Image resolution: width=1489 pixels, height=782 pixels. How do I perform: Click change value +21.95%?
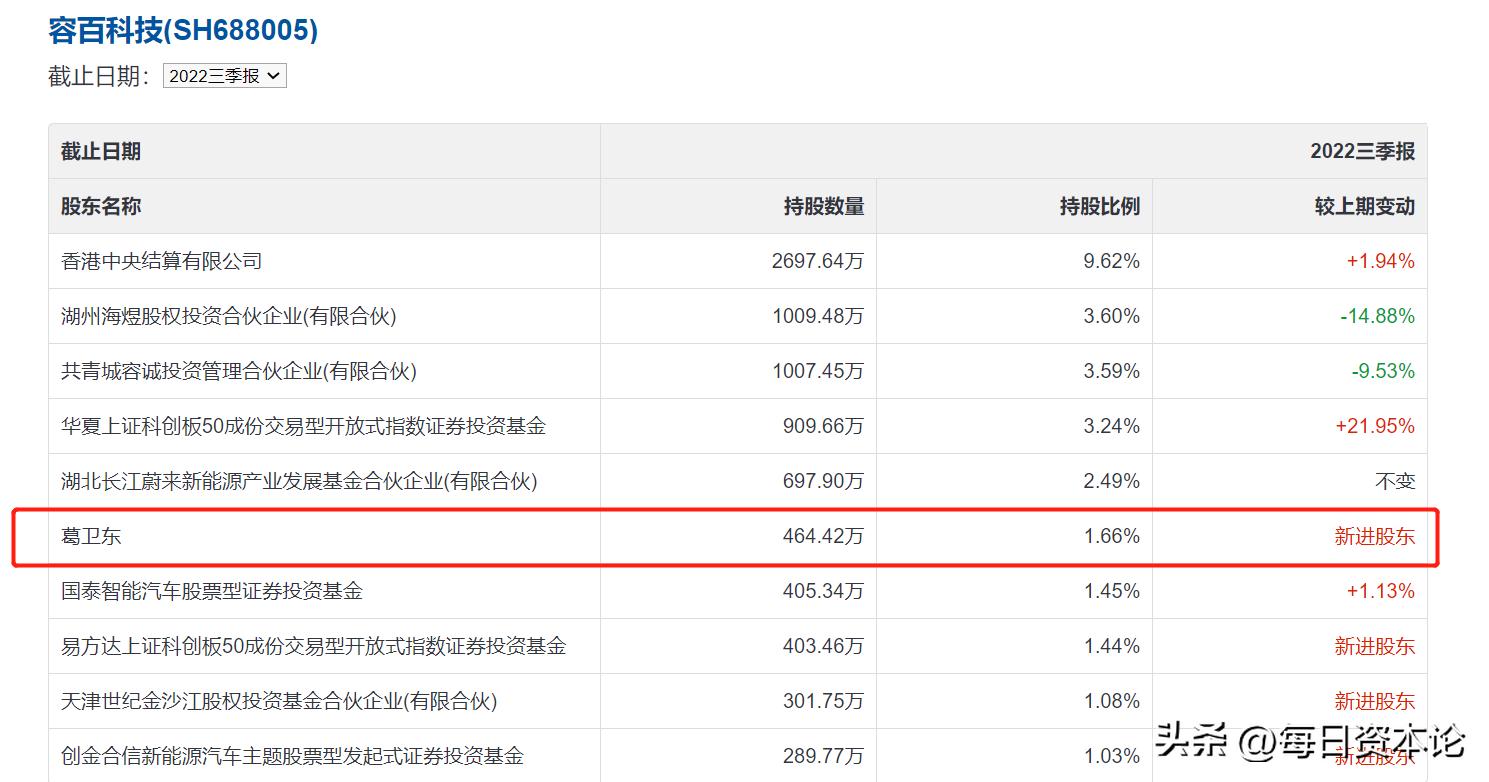point(1375,427)
